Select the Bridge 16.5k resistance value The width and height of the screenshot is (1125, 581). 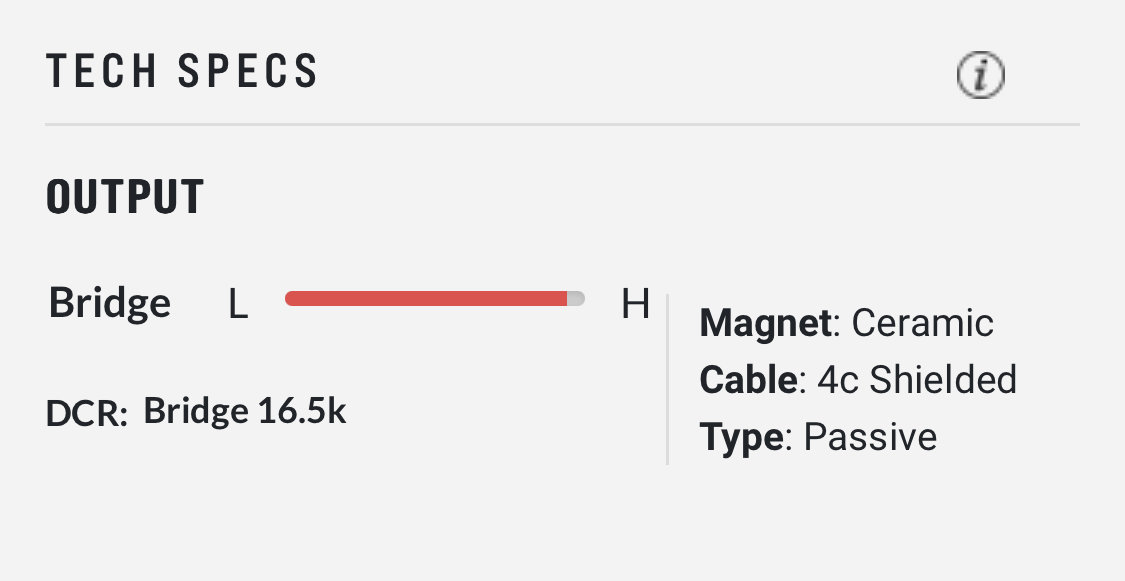[x=245, y=411]
